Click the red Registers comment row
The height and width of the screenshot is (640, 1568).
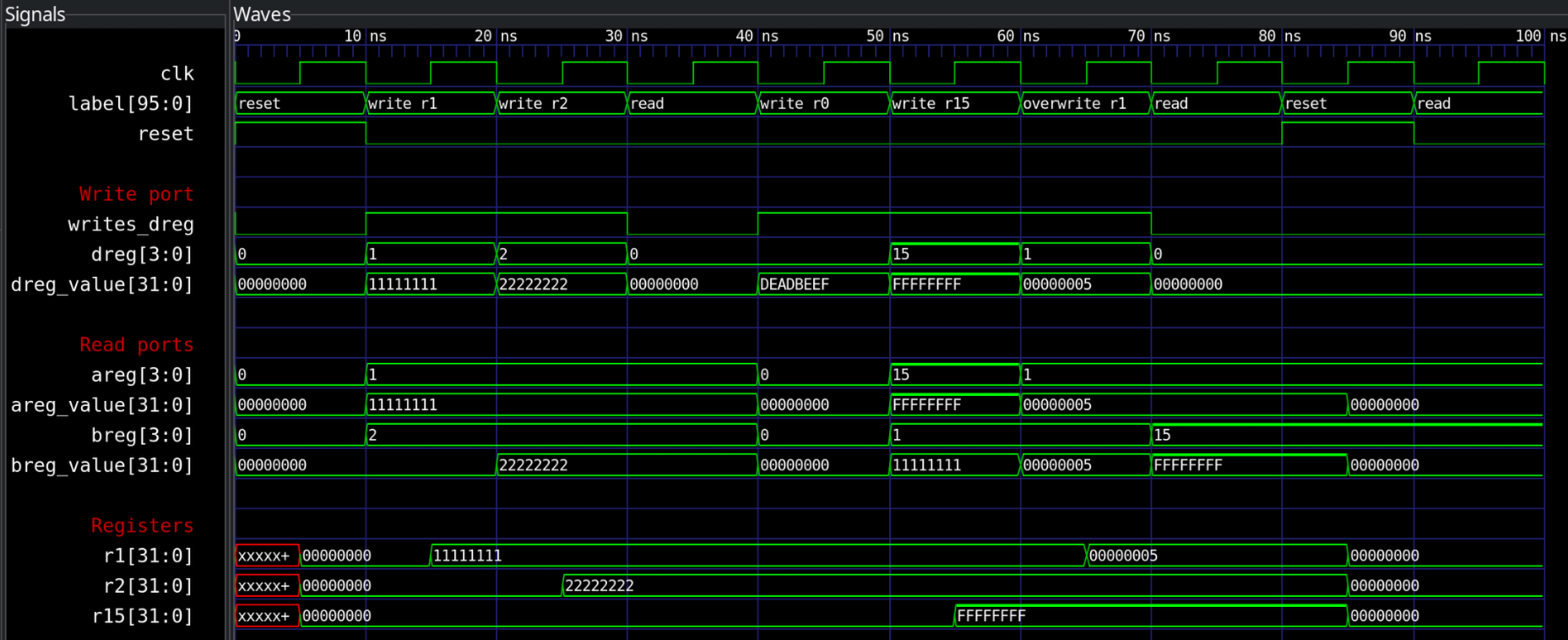[143, 526]
